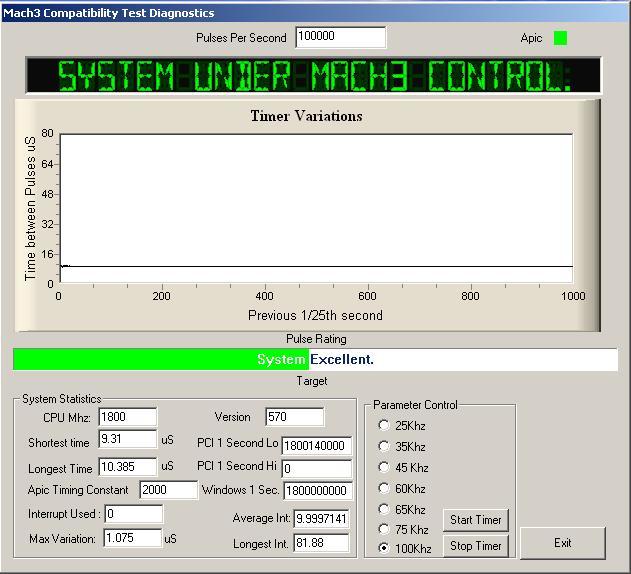
Task: Select the 60Khz radio button
Action: (x=385, y=488)
